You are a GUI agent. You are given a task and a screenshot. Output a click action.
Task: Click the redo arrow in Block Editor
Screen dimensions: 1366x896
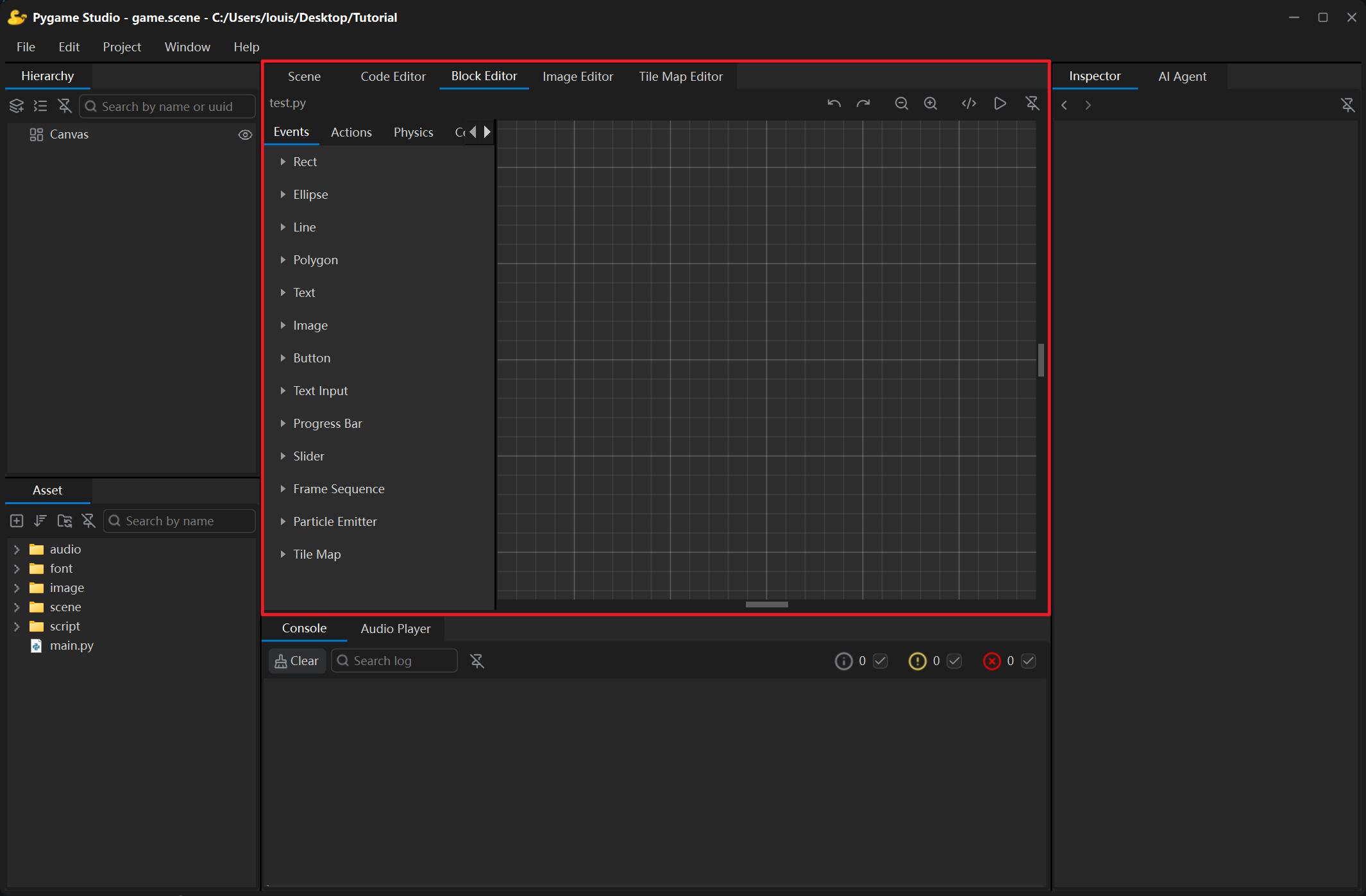[863, 103]
